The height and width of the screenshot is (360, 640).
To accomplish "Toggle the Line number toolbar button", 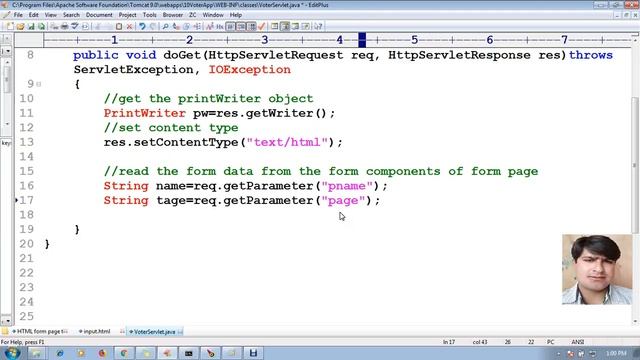I will pos(241,27).
